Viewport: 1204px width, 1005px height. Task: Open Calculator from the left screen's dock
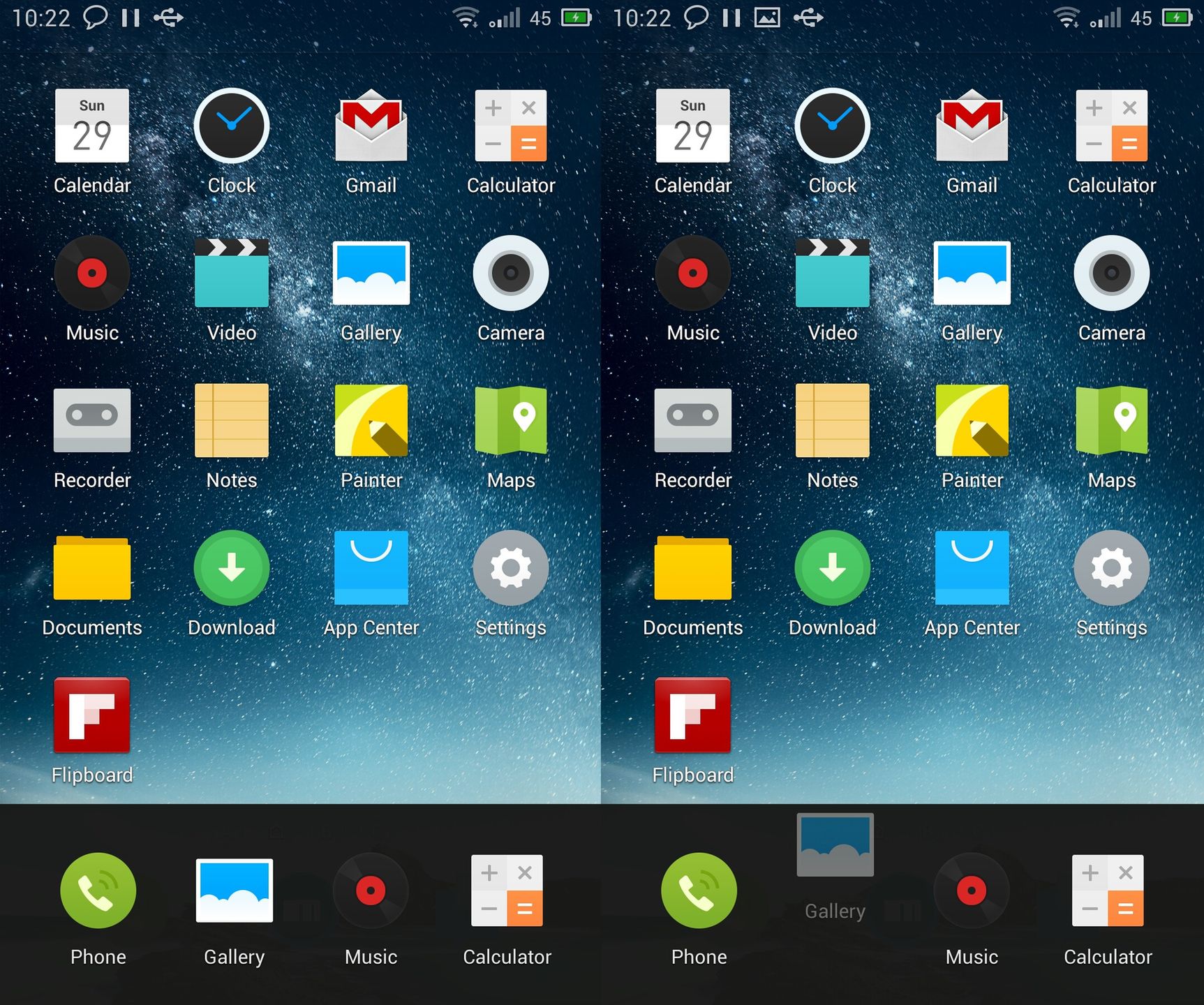click(507, 891)
